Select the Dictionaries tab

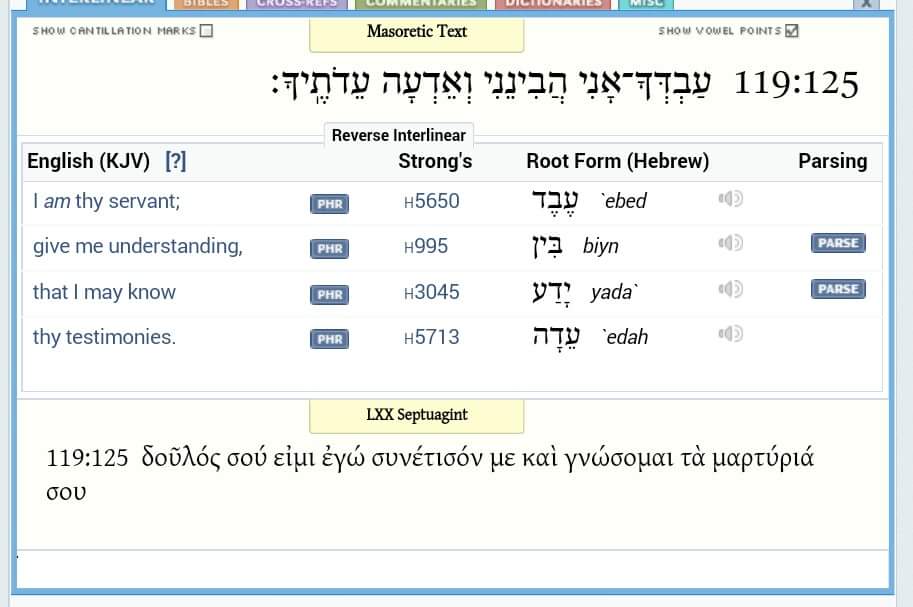click(x=553, y=4)
